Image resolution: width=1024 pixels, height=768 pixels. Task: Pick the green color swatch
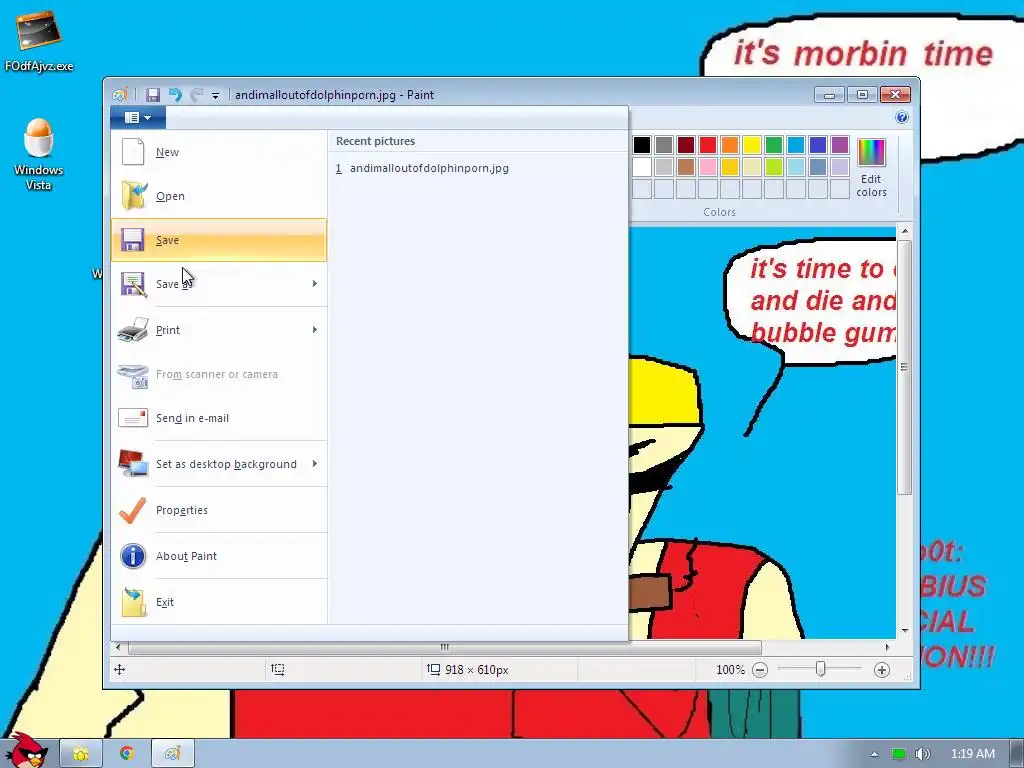pos(774,145)
